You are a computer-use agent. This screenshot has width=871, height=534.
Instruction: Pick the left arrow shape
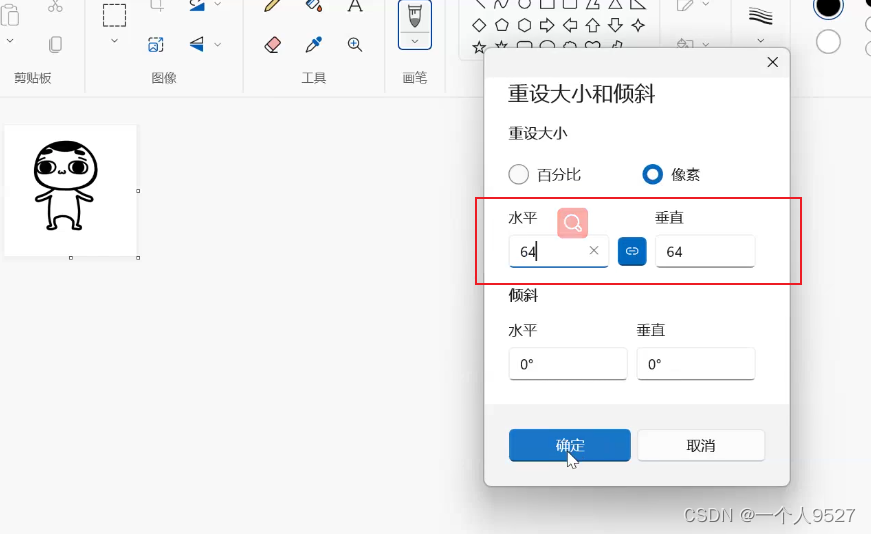click(570, 25)
